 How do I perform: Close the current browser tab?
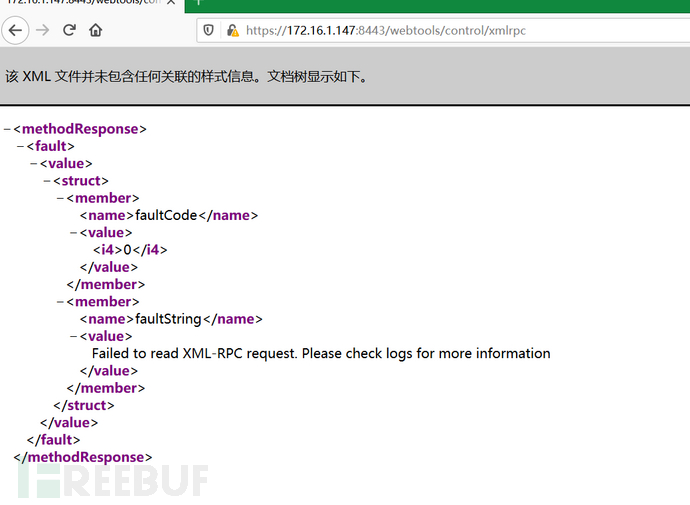point(171,2)
